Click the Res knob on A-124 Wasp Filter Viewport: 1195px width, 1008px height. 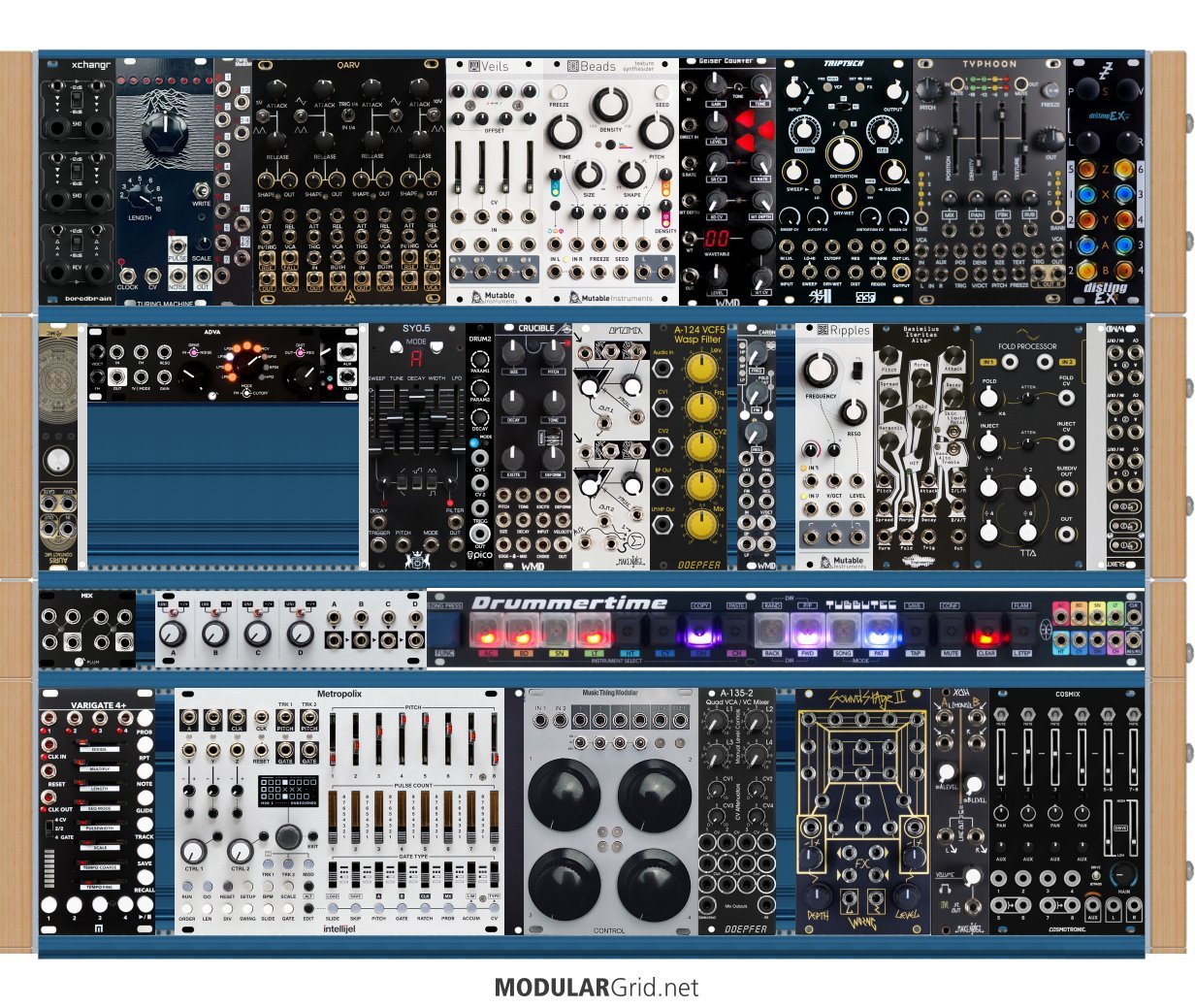[700, 484]
